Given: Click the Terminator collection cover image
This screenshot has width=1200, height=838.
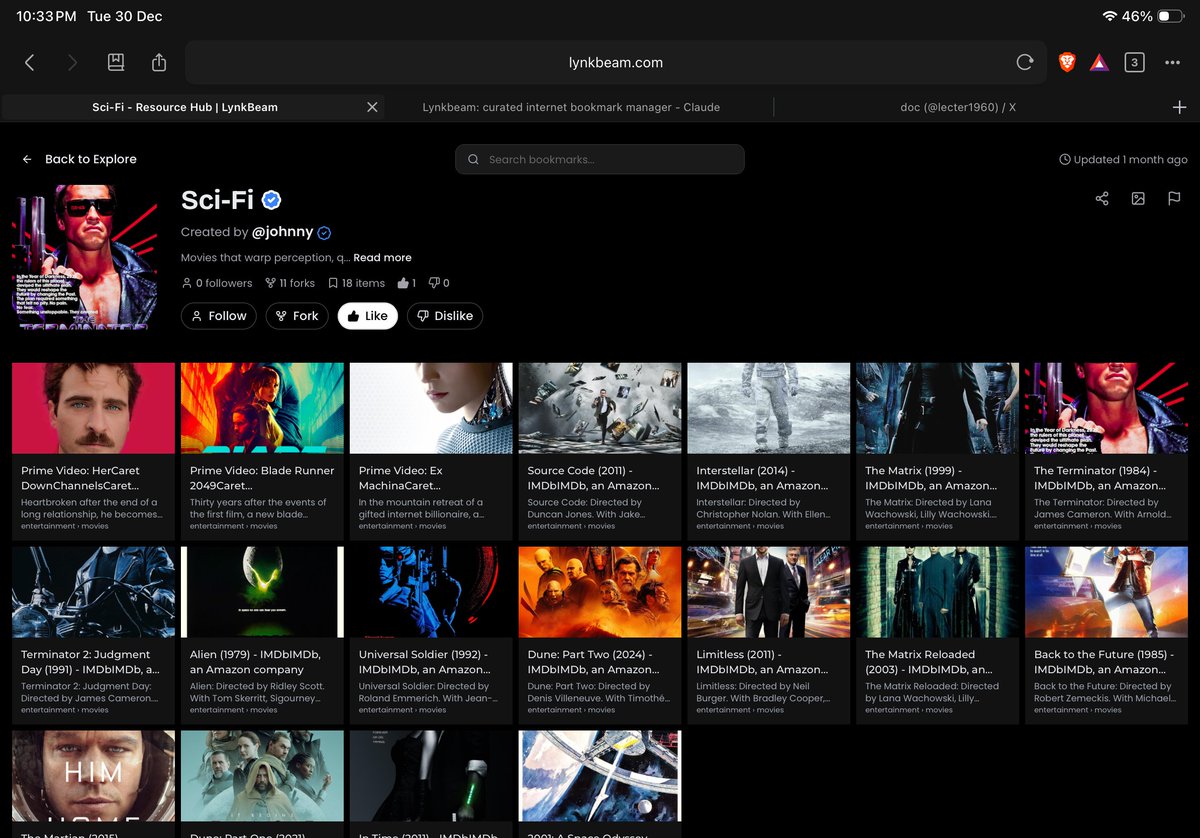Looking at the screenshot, I should click(x=85, y=257).
